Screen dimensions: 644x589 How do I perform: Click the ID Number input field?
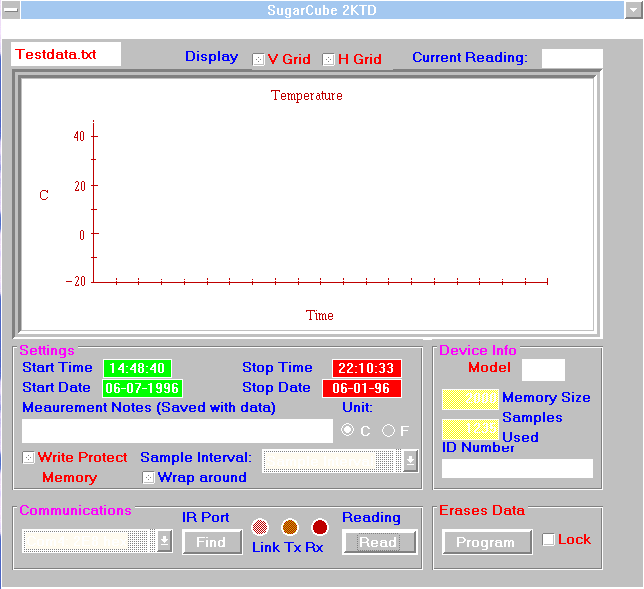point(517,468)
